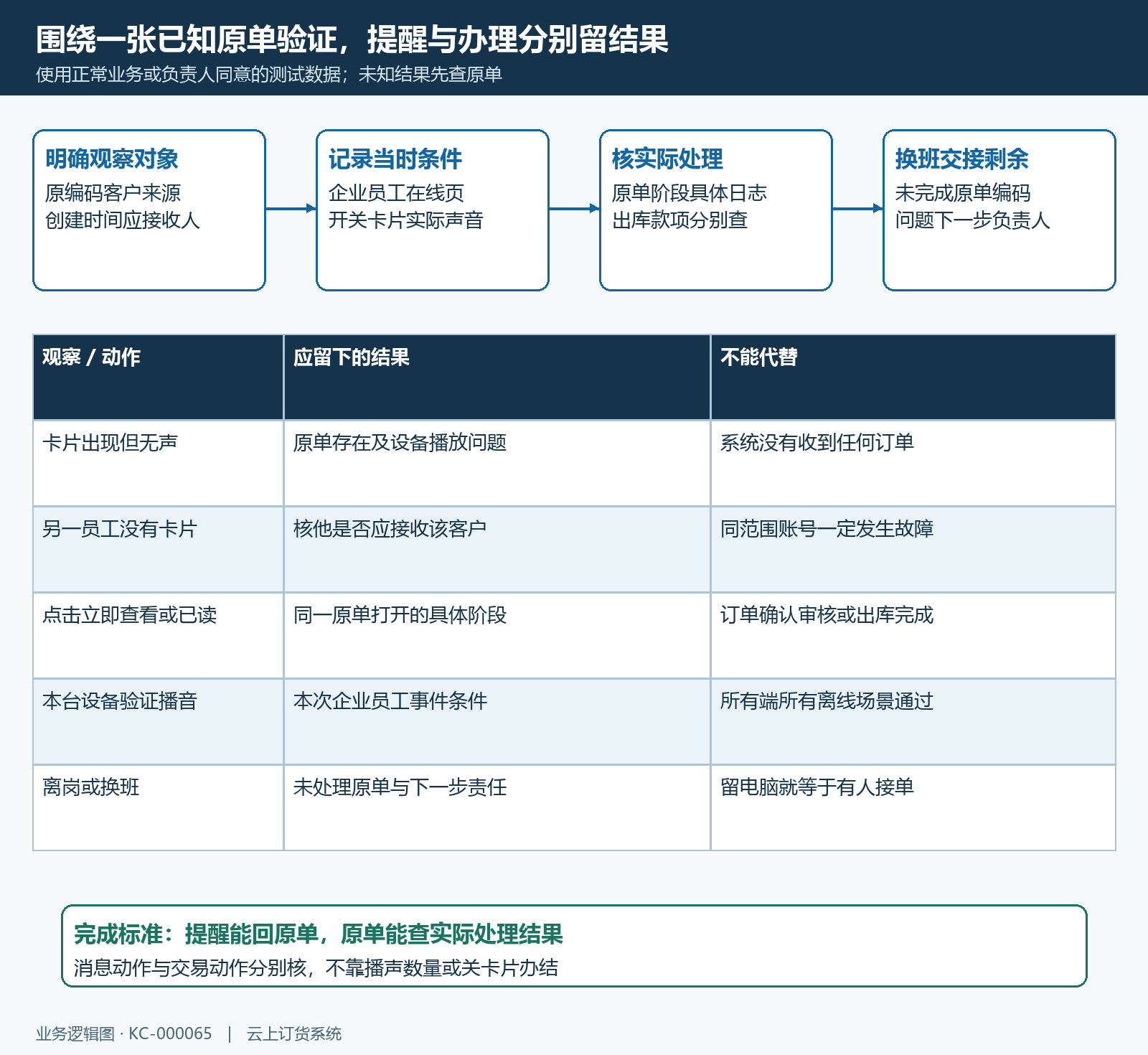Select the cell 原单存在及设备播放问题
The image size is (1148, 1055).
[497, 463]
